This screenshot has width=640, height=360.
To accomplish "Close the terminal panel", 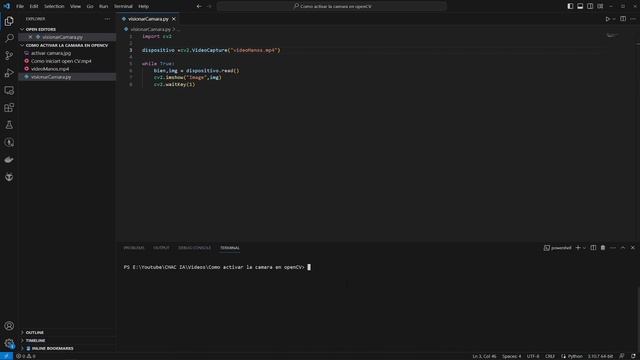I will pos(633,248).
